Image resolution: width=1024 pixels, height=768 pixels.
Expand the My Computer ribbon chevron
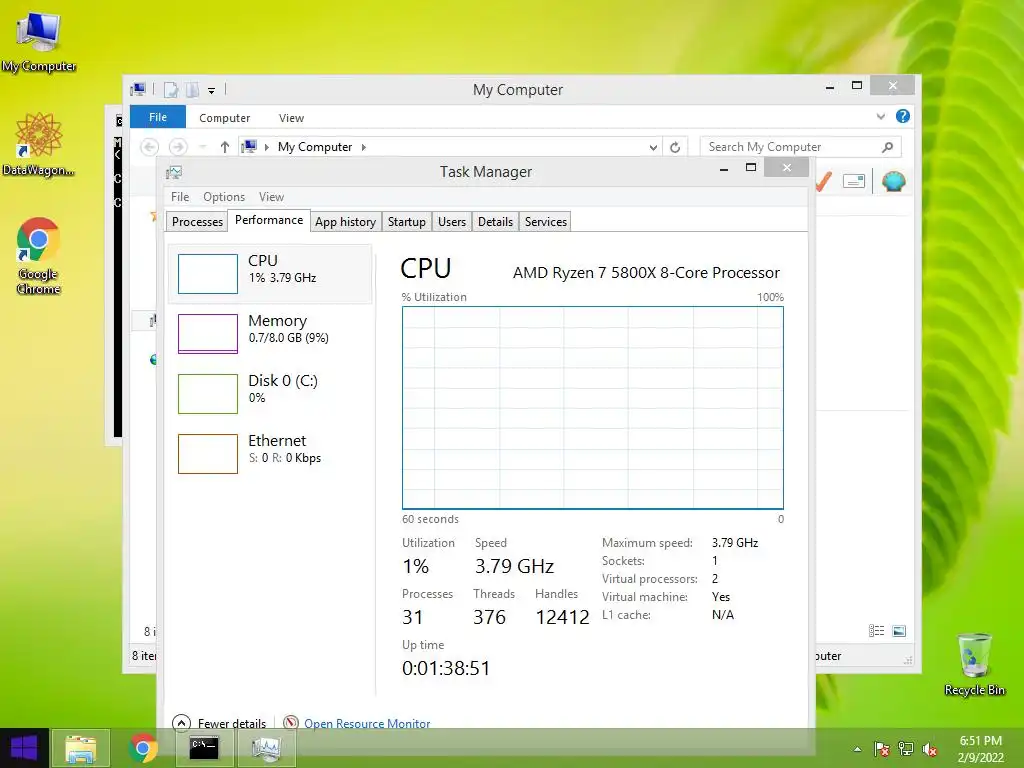(x=880, y=116)
